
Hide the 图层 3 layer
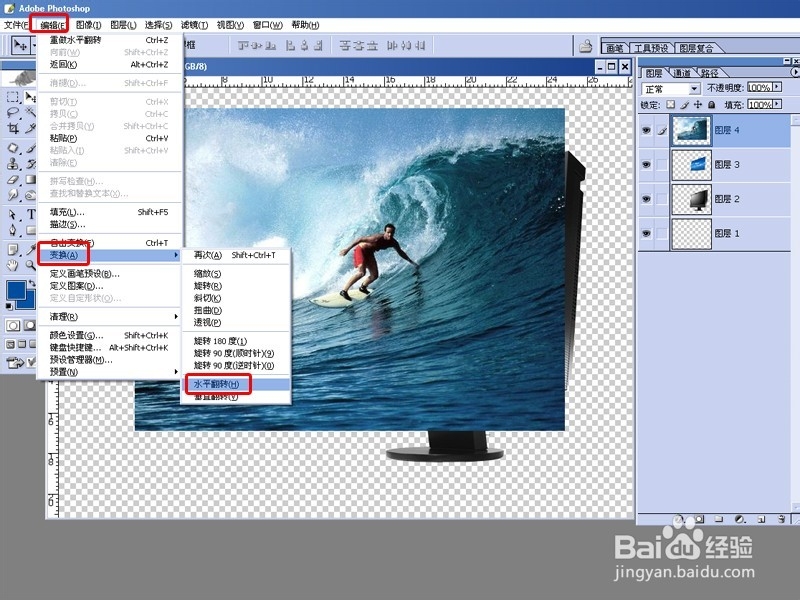[x=645, y=162]
